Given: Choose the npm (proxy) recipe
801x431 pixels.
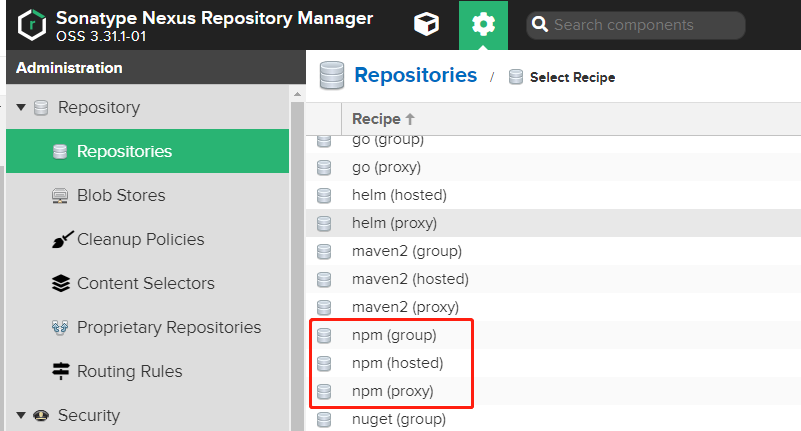Looking at the screenshot, I should click(x=393, y=391).
